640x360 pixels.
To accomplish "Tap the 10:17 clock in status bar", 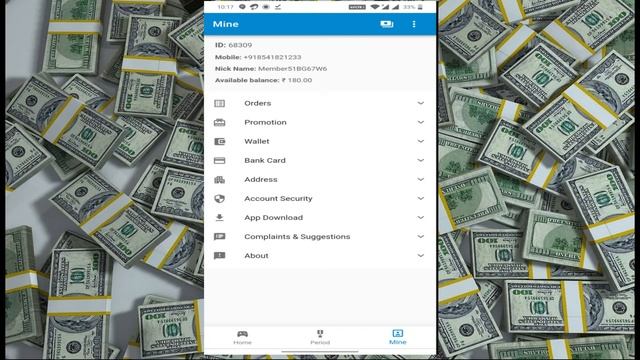I will pos(225,7).
